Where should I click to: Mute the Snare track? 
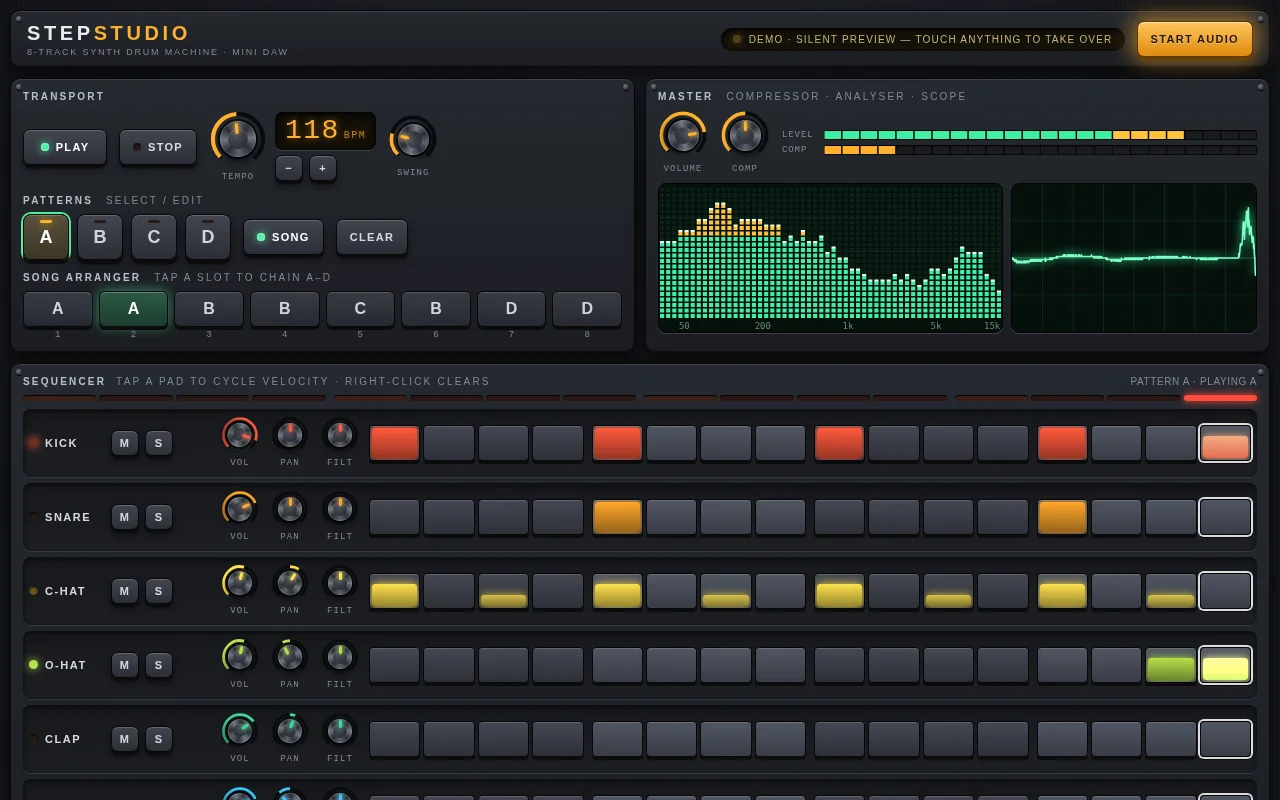pos(125,517)
